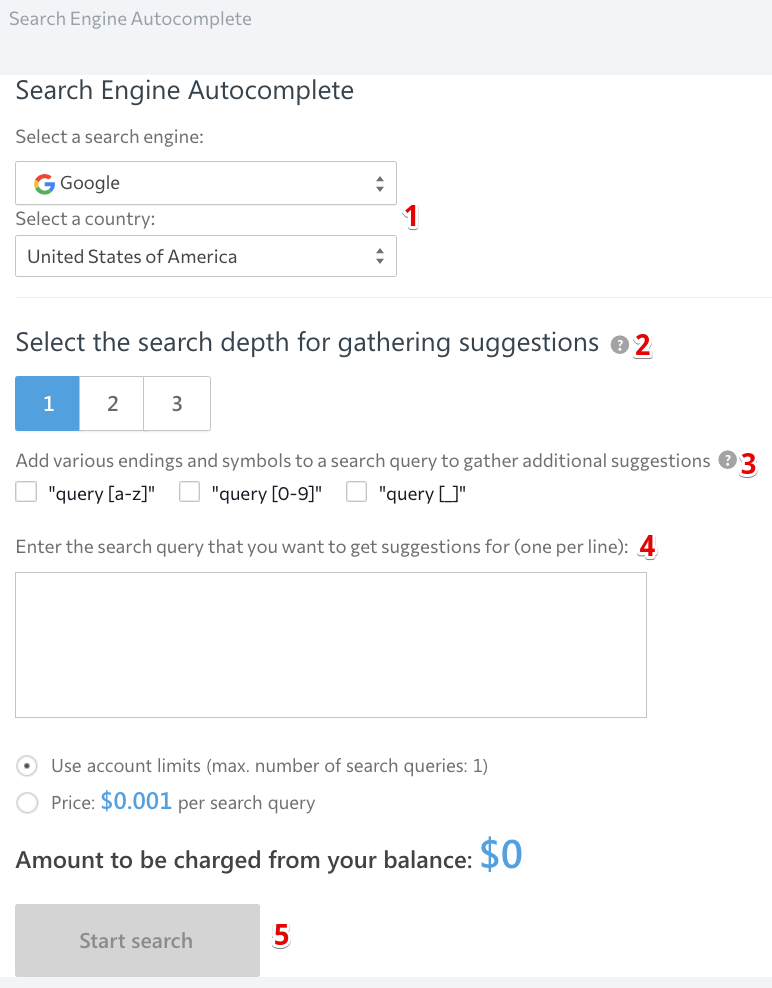The width and height of the screenshot is (772, 988).
Task: Choose Use account limits radio option
Action: (27, 766)
